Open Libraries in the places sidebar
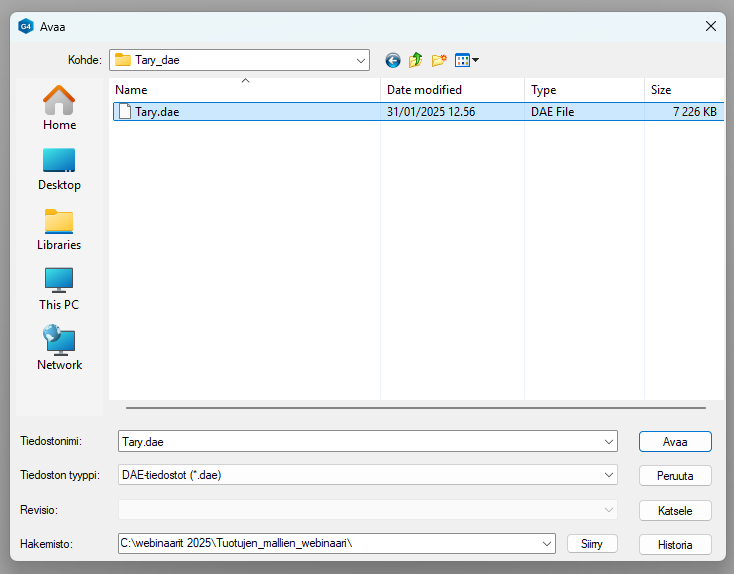The height and width of the screenshot is (574, 734). [59, 228]
